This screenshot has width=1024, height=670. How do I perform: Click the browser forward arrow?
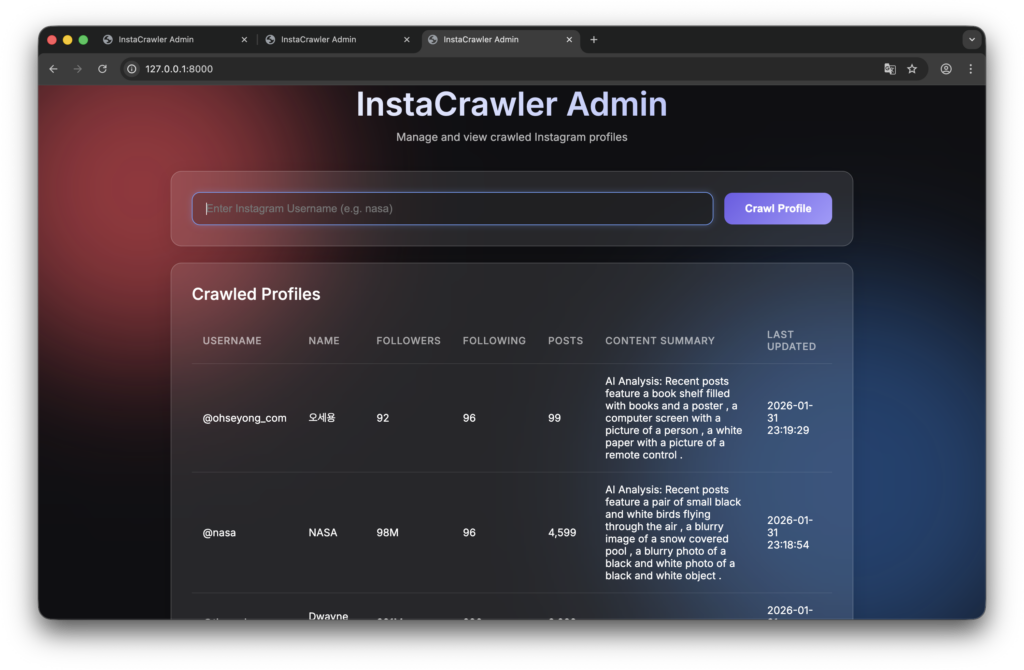[x=78, y=69]
